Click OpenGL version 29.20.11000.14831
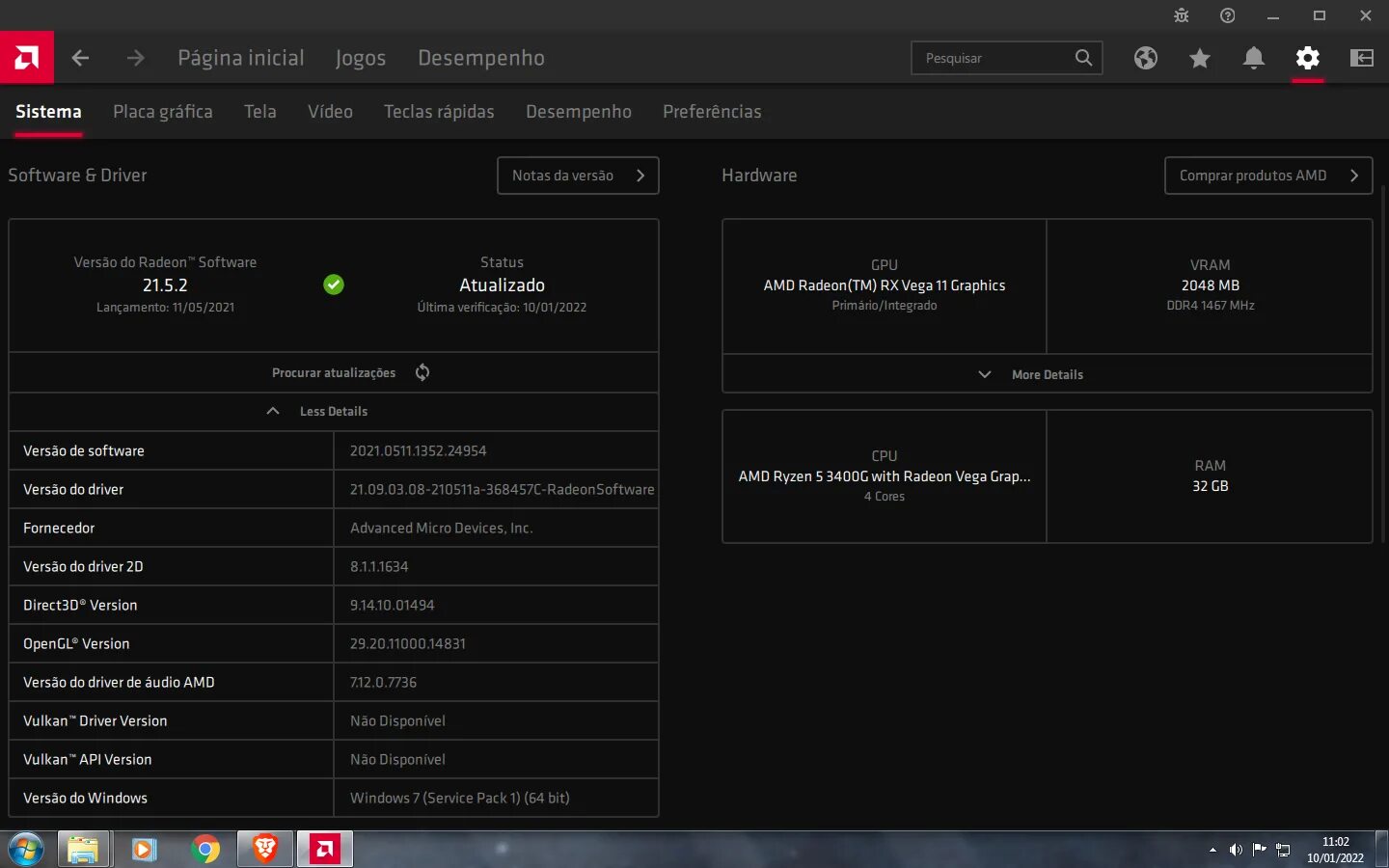This screenshot has width=1389, height=868. 407,643
